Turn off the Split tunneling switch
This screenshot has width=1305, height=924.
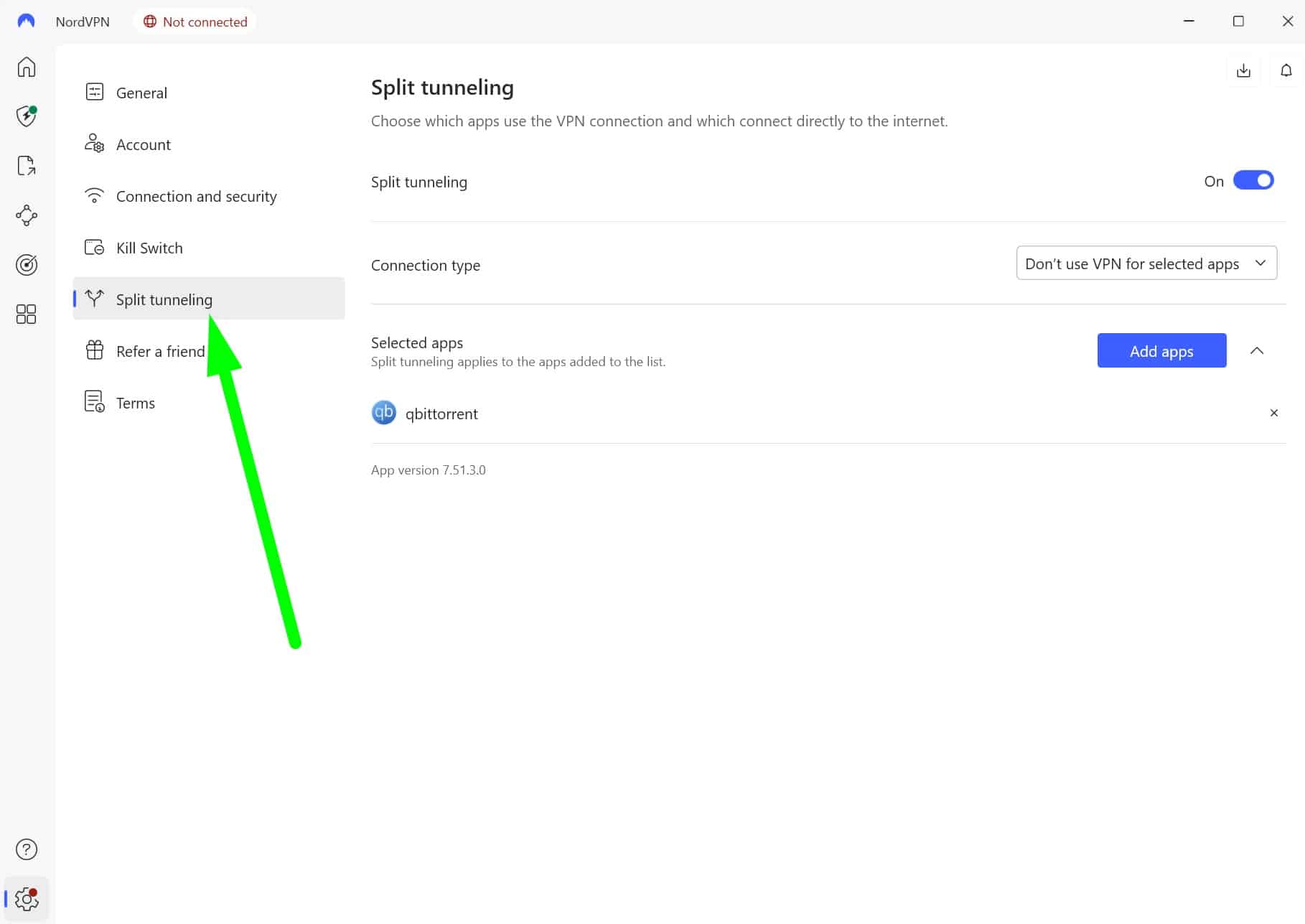[x=1253, y=180]
